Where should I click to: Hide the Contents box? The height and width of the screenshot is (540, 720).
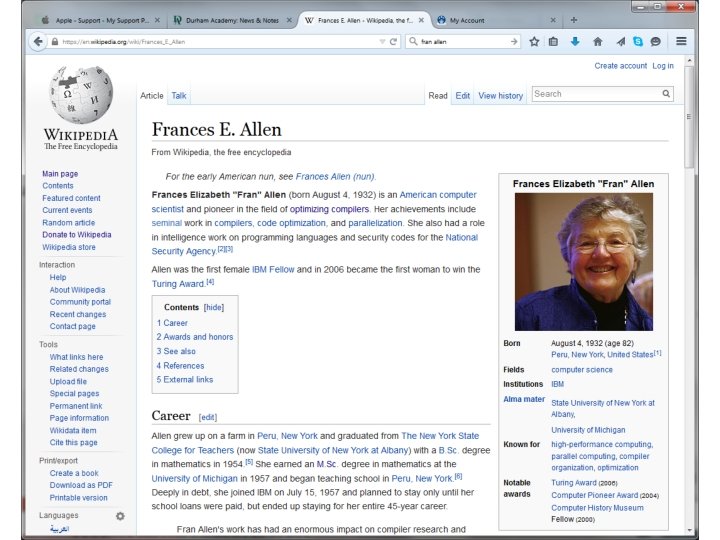(x=214, y=307)
